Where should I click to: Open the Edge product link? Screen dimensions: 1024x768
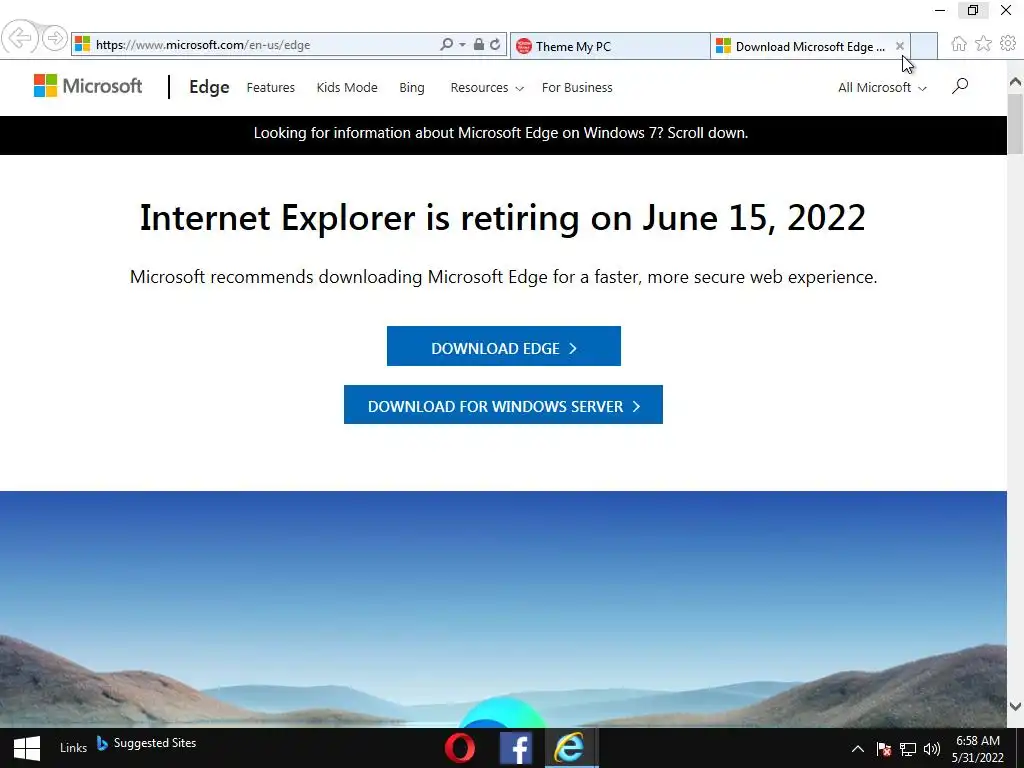coord(209,87)
